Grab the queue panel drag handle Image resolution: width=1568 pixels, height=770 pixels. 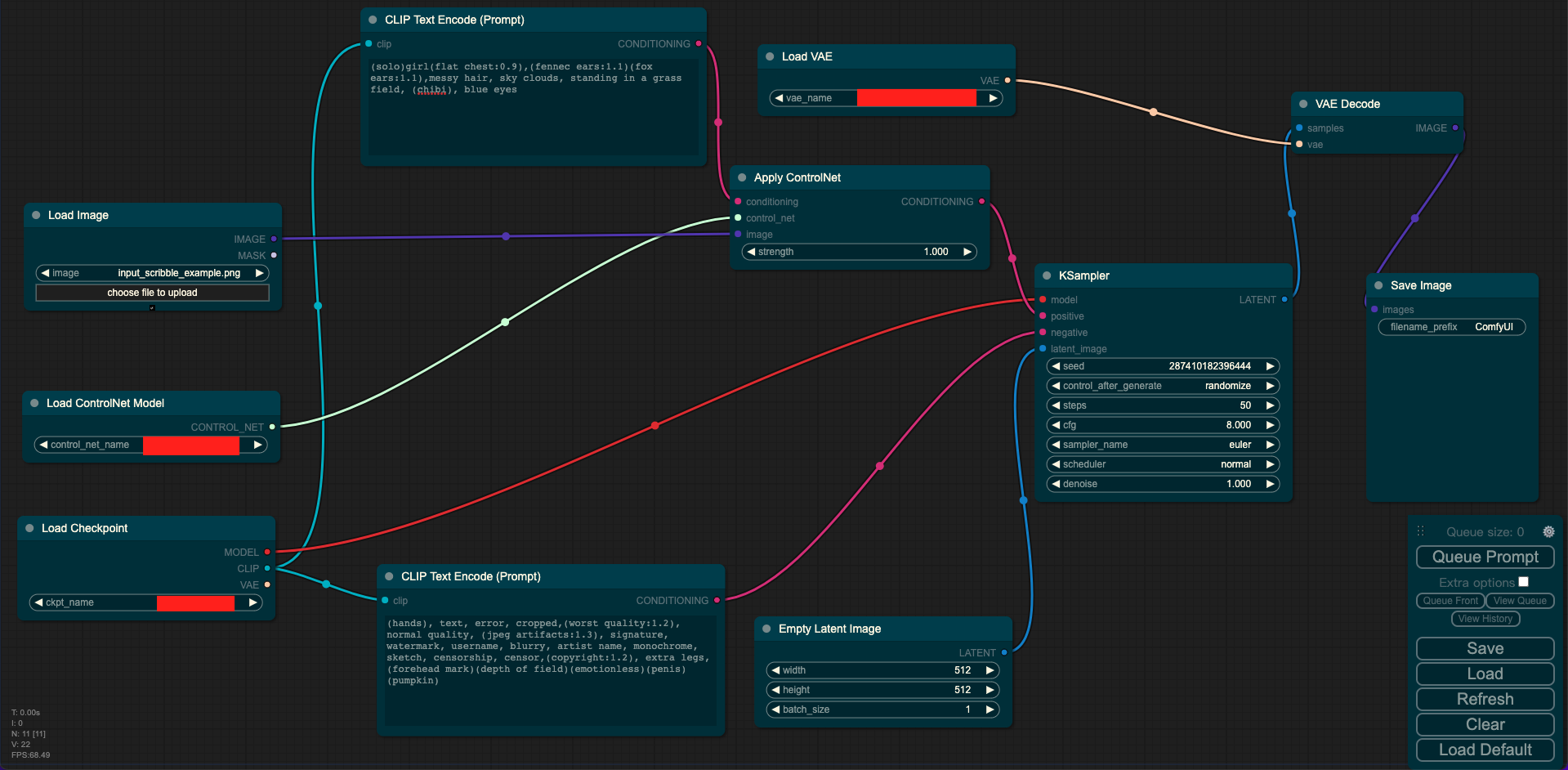[1420, 531]
